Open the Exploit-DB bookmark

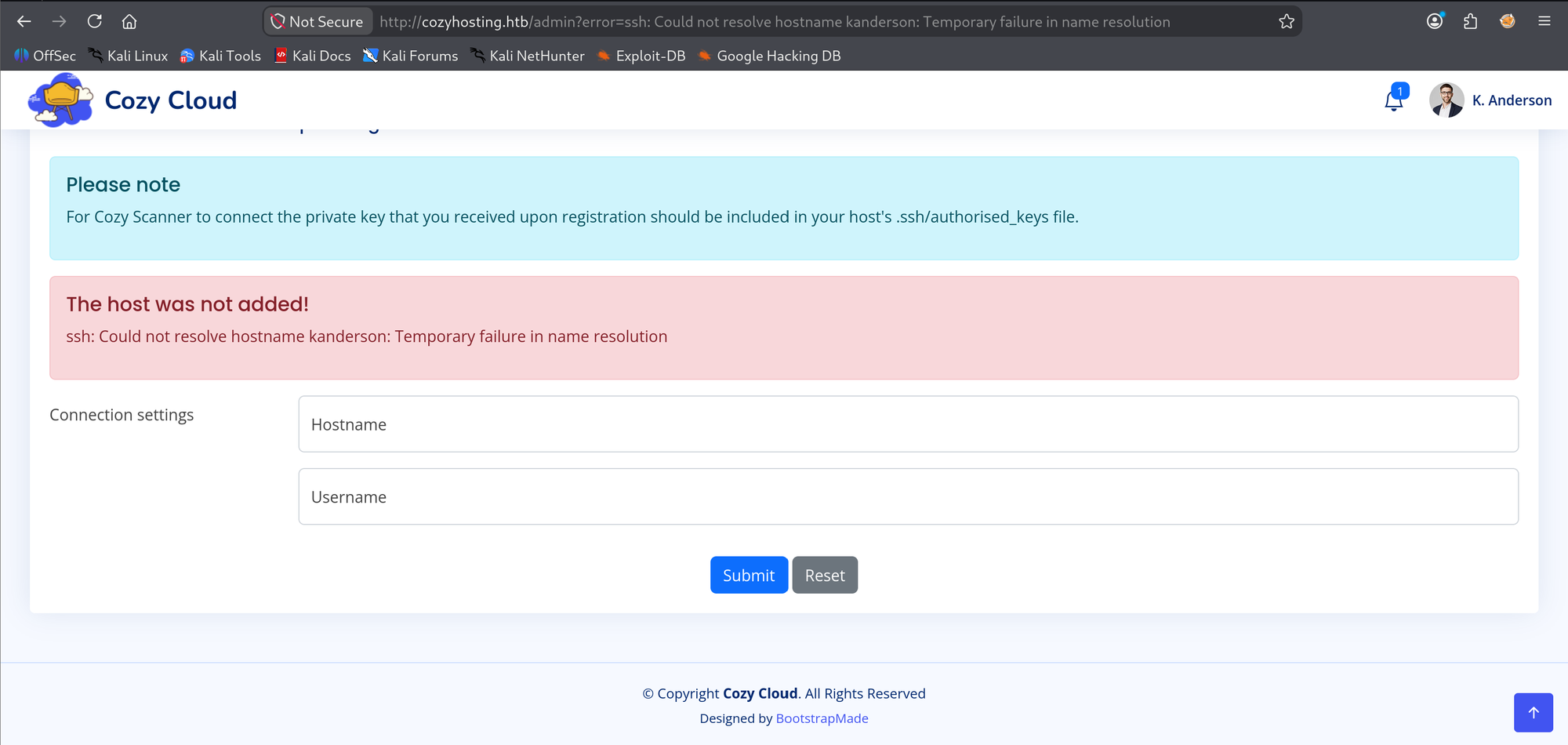641,56
